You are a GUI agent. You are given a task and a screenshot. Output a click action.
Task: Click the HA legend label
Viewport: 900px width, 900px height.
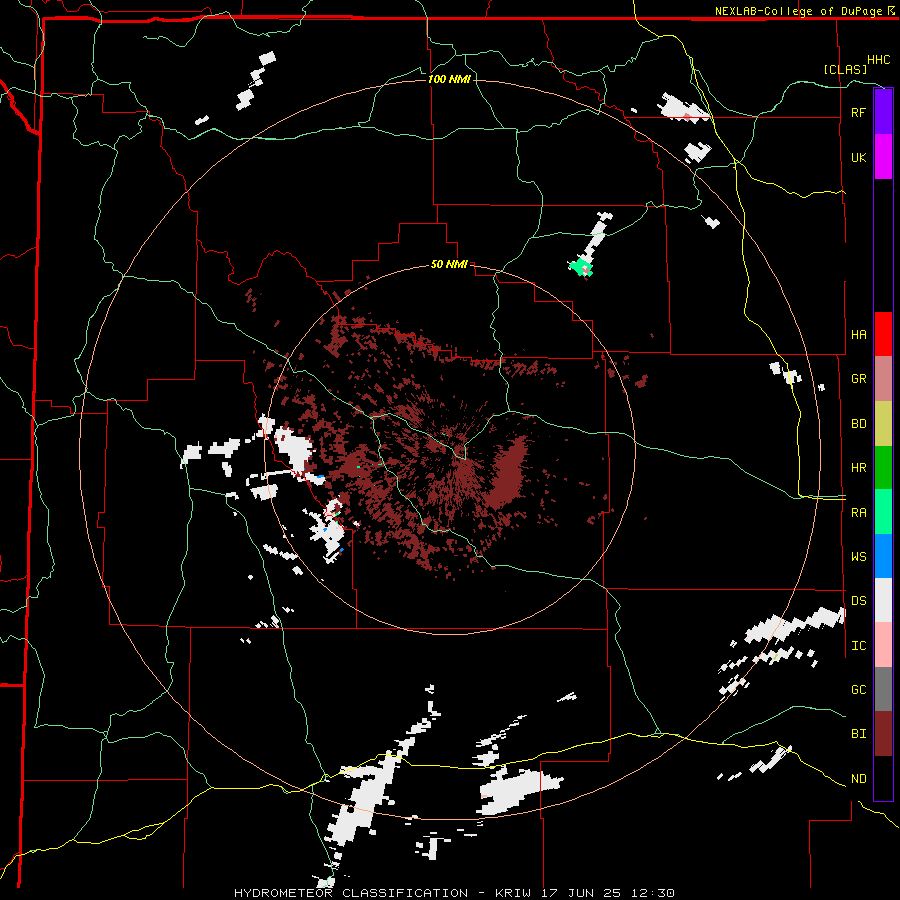858,334
